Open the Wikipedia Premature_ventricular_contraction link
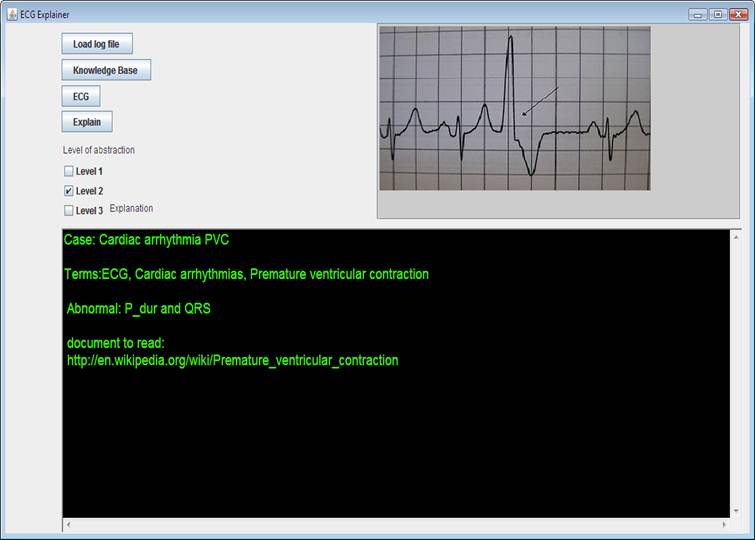The image size is (755, 540). 233,360
